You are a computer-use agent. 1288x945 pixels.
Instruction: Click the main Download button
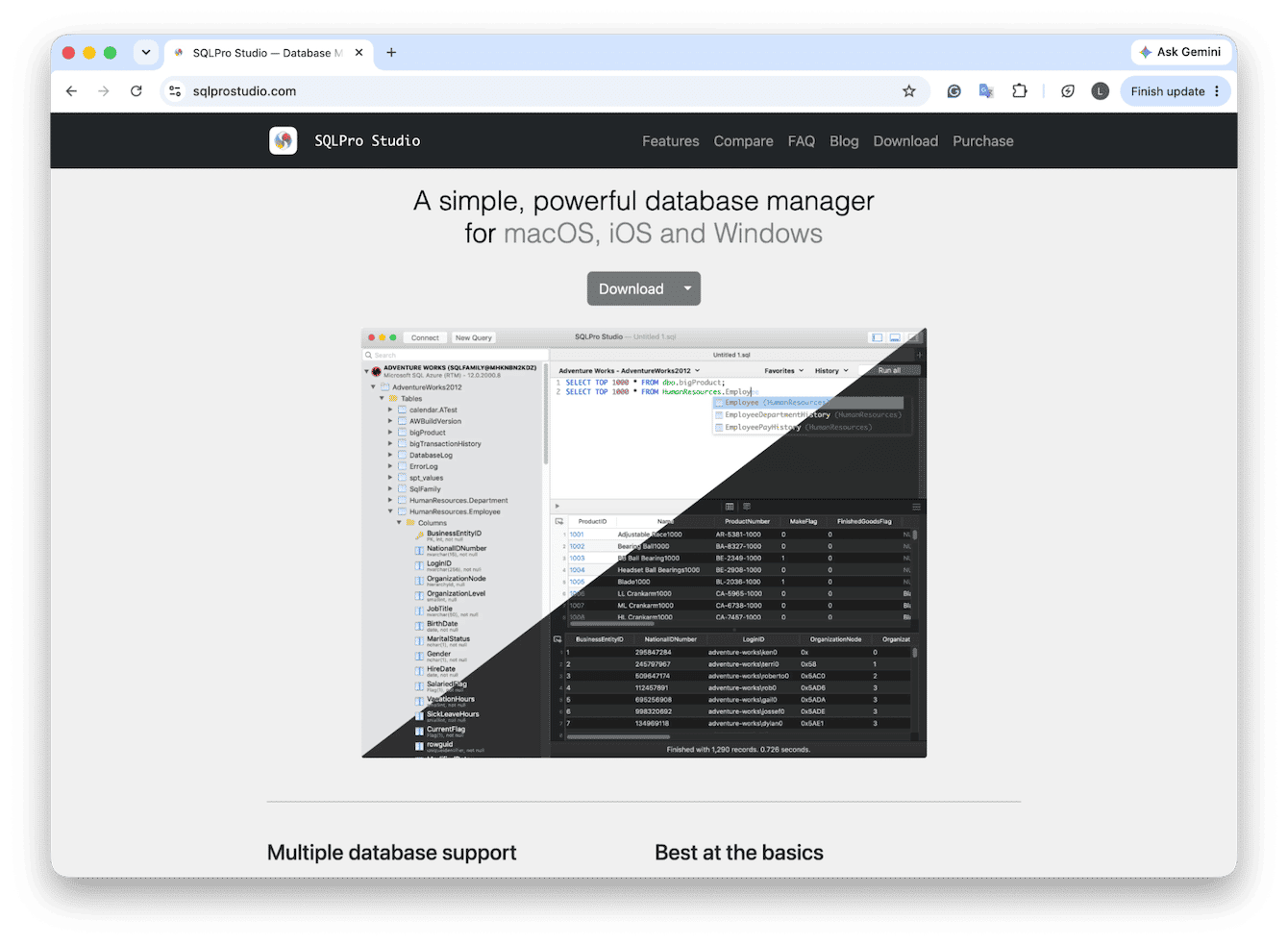631,288
